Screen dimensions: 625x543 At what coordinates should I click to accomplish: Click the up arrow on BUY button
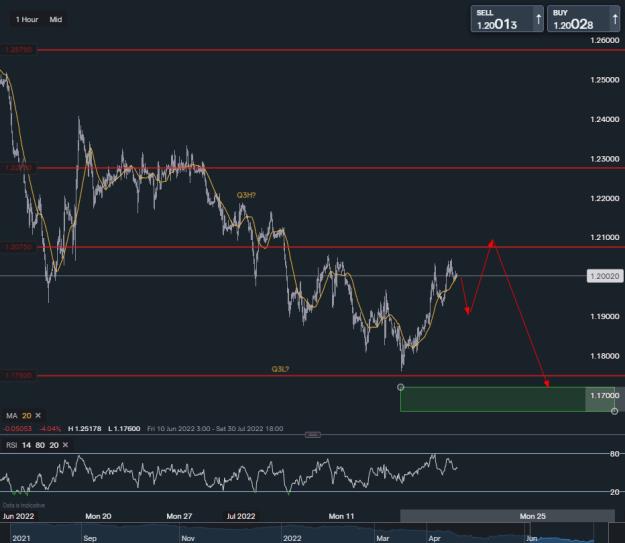click(615, 19)
